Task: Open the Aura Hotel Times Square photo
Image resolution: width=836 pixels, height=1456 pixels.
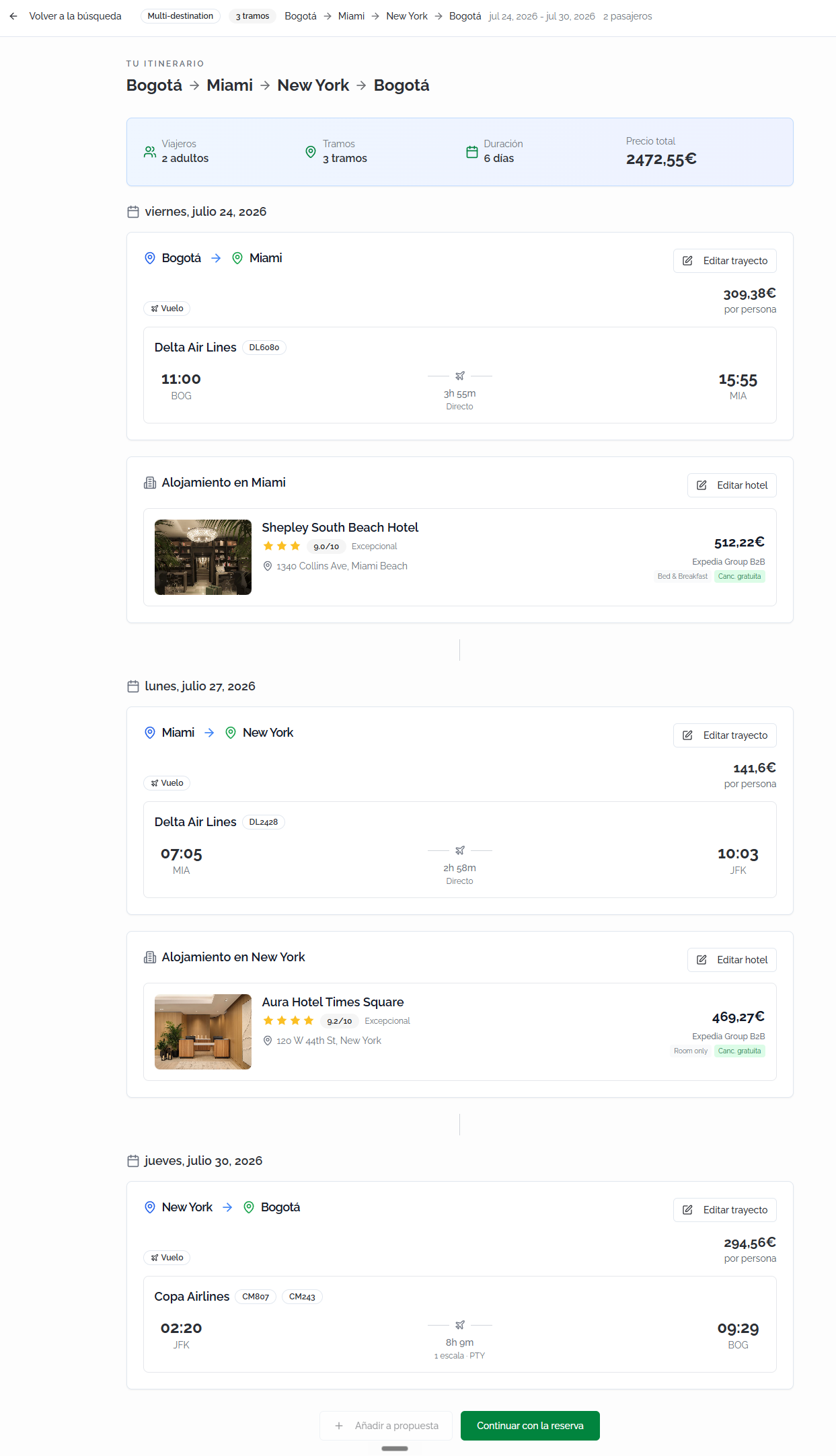Action: 203,1032
